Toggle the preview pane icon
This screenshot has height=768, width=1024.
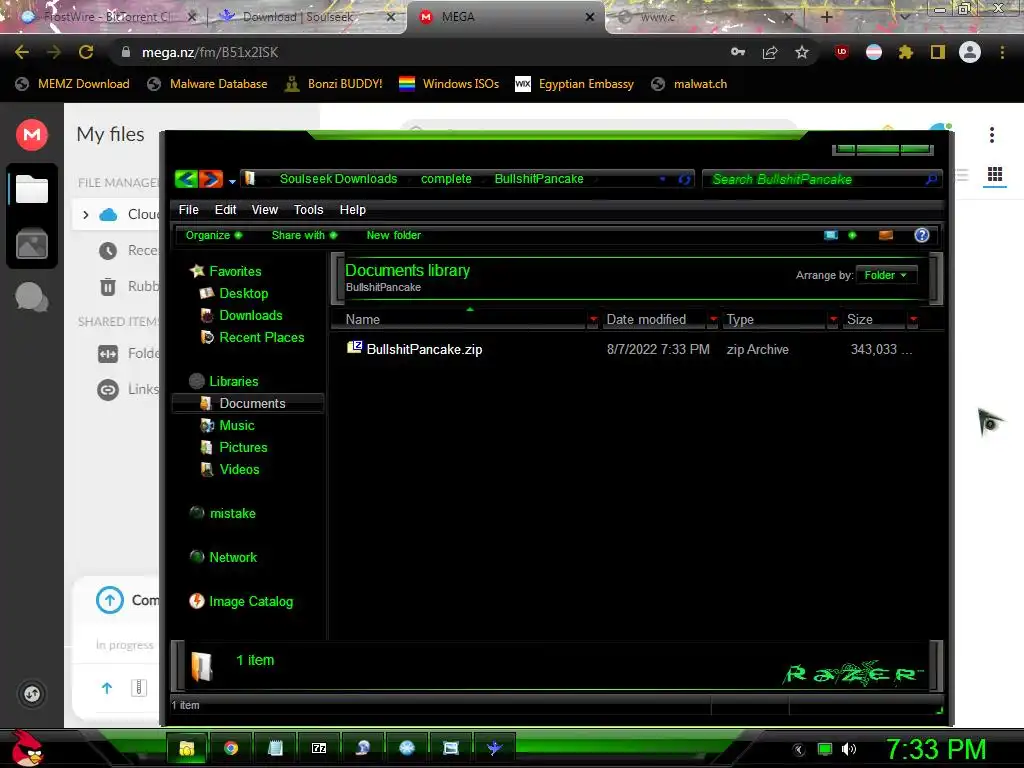(886, 235)
